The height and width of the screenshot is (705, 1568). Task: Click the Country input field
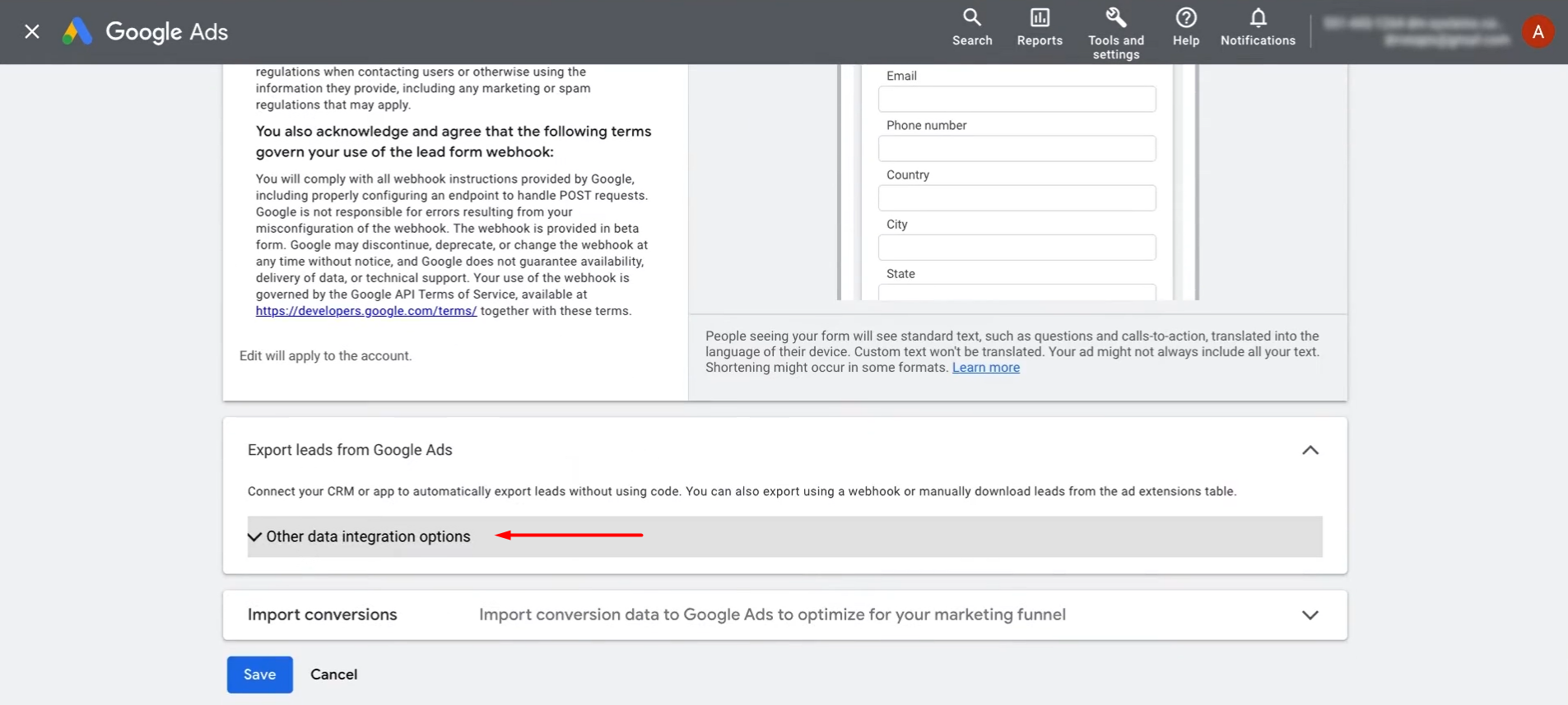pos(1017,198)
